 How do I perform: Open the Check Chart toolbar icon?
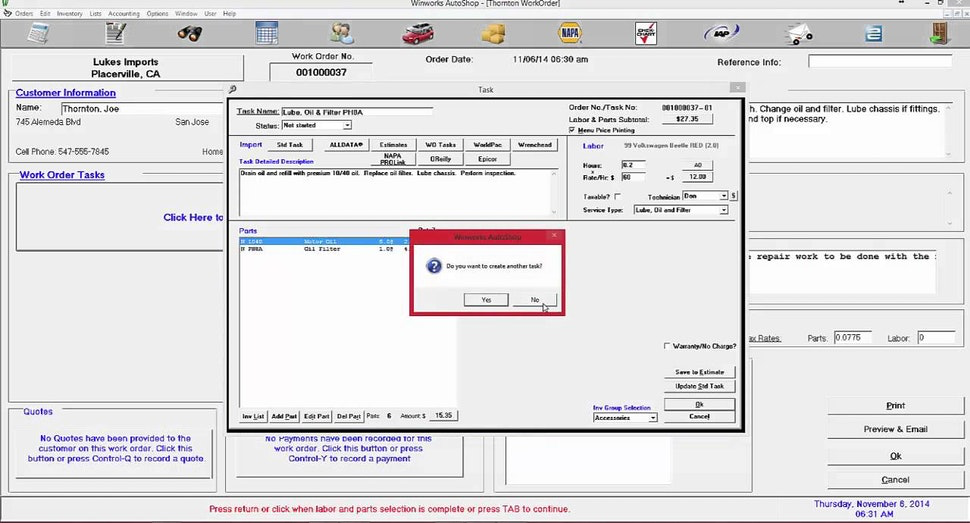(x=646, y=33)
